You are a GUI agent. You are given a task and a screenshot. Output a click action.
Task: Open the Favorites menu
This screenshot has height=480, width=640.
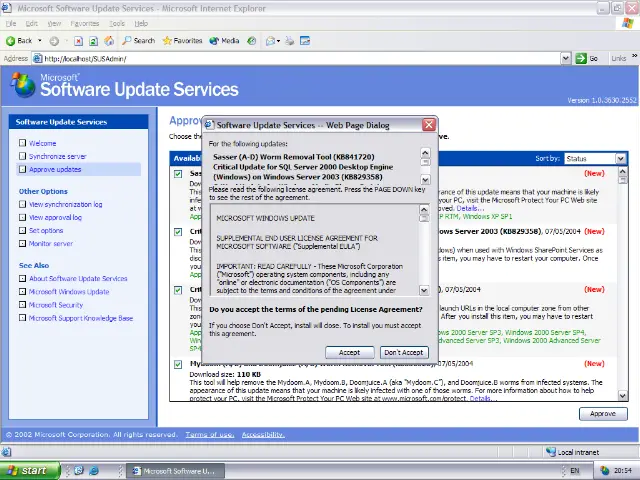pos(84,23)
